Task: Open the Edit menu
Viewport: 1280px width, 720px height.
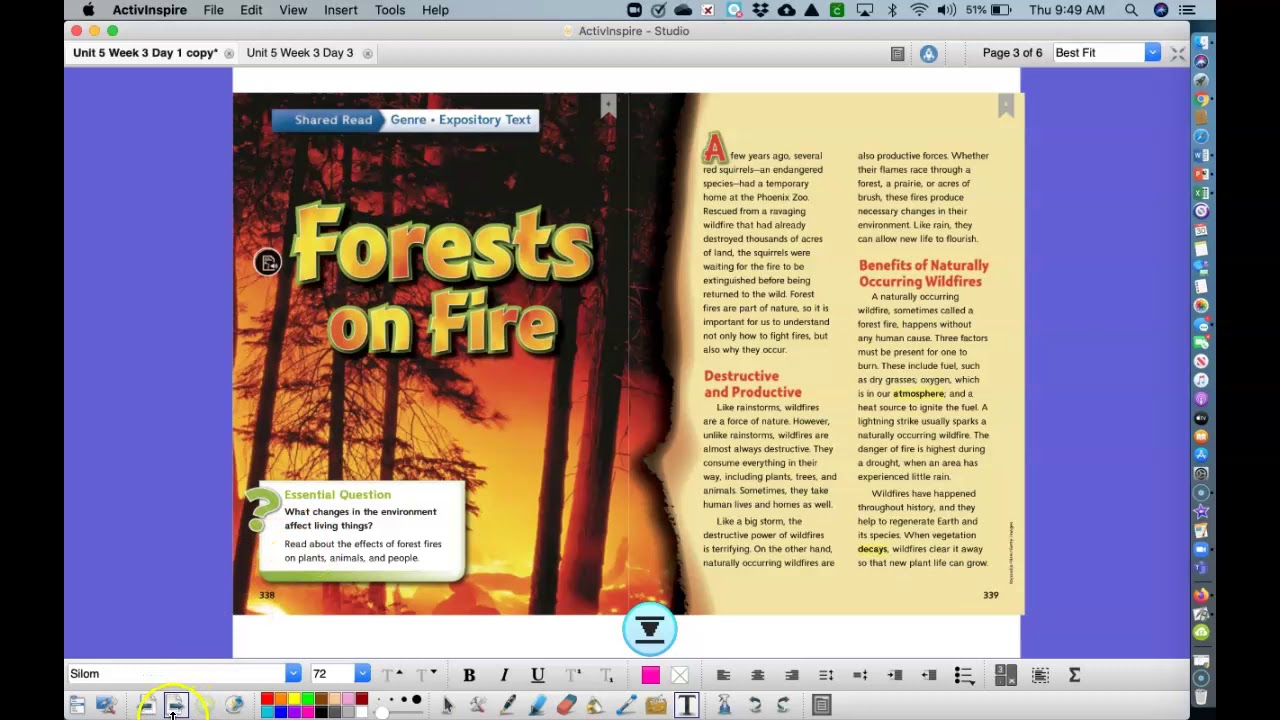Action: (x=251, y=10)
